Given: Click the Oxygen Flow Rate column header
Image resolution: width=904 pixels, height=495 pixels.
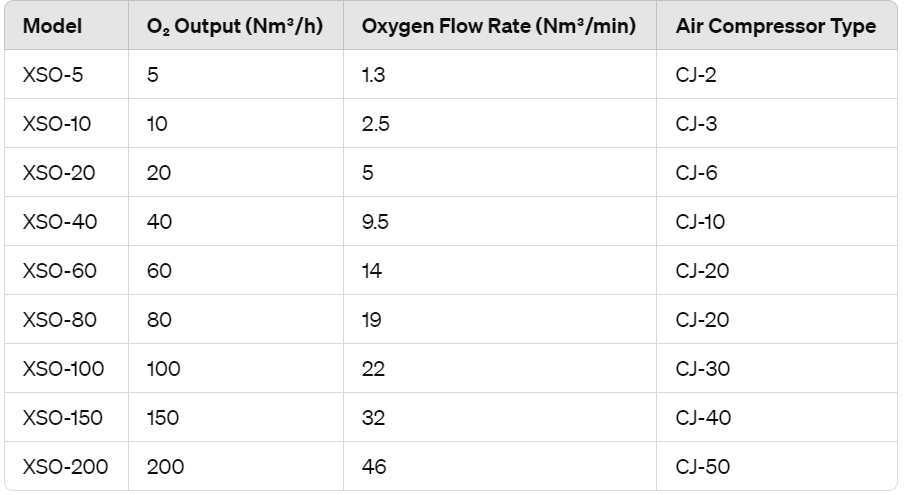Looking at the screenshot, I should tap(499, 26).
